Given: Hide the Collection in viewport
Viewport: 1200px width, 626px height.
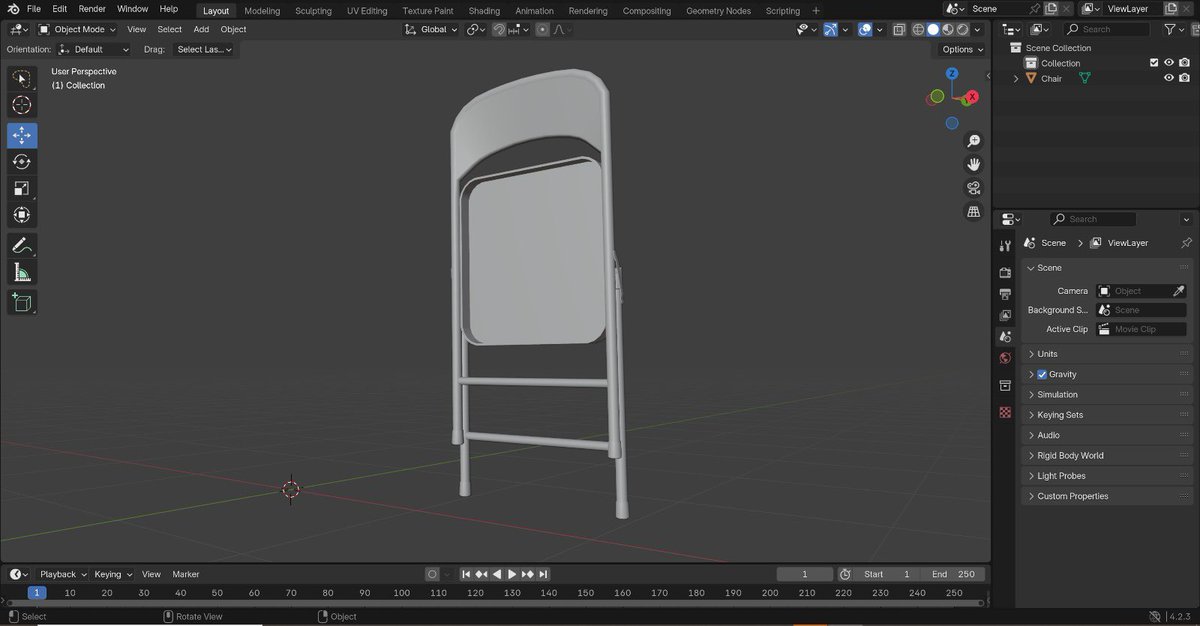Looking at the screenshot, I should 1168,63.
